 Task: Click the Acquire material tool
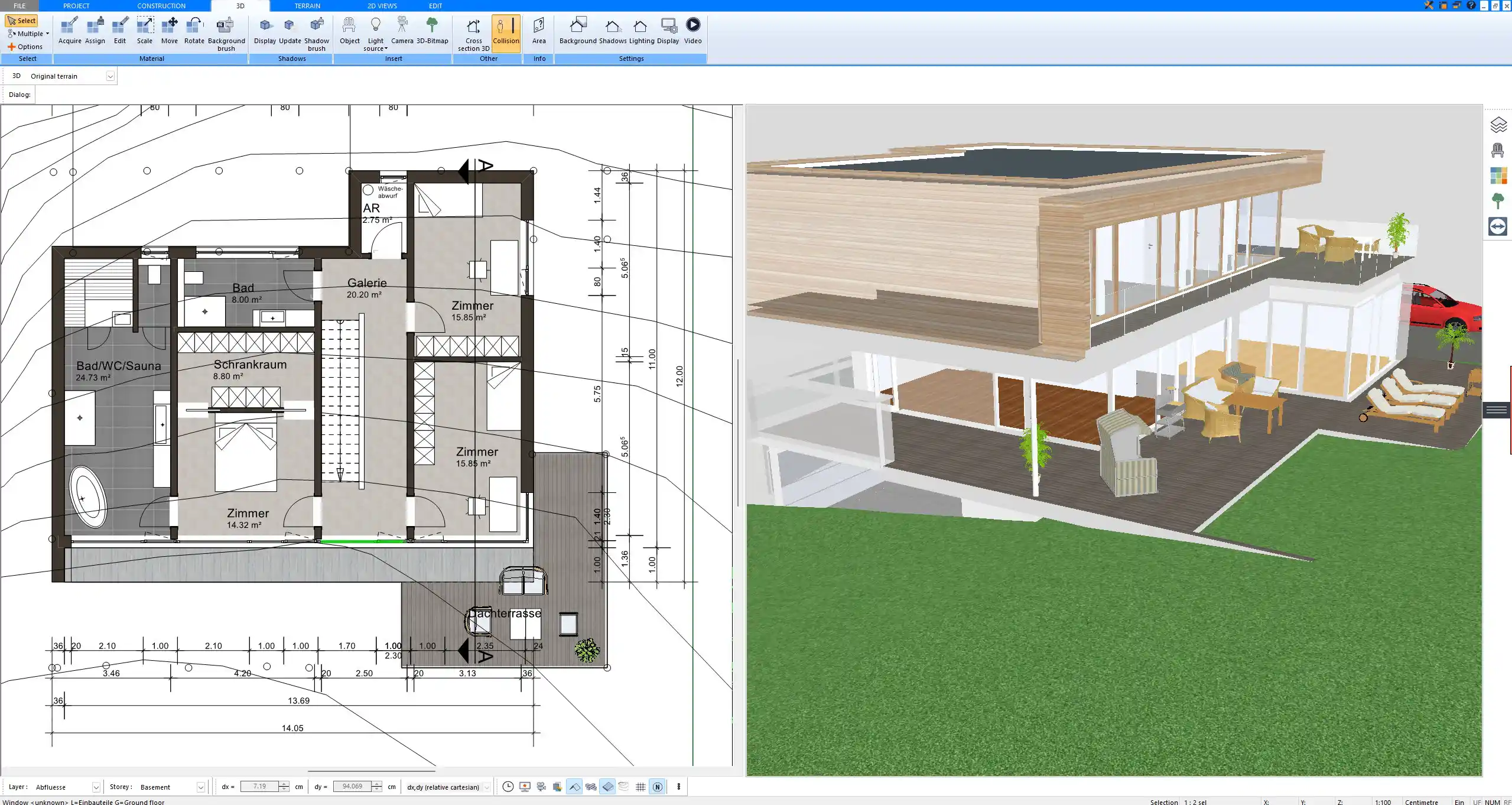coord(70,31)
